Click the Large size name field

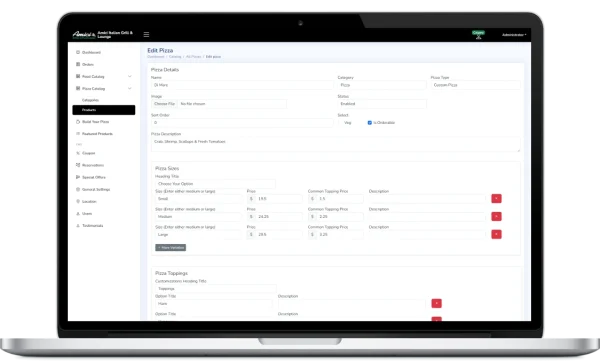[198, 234]
